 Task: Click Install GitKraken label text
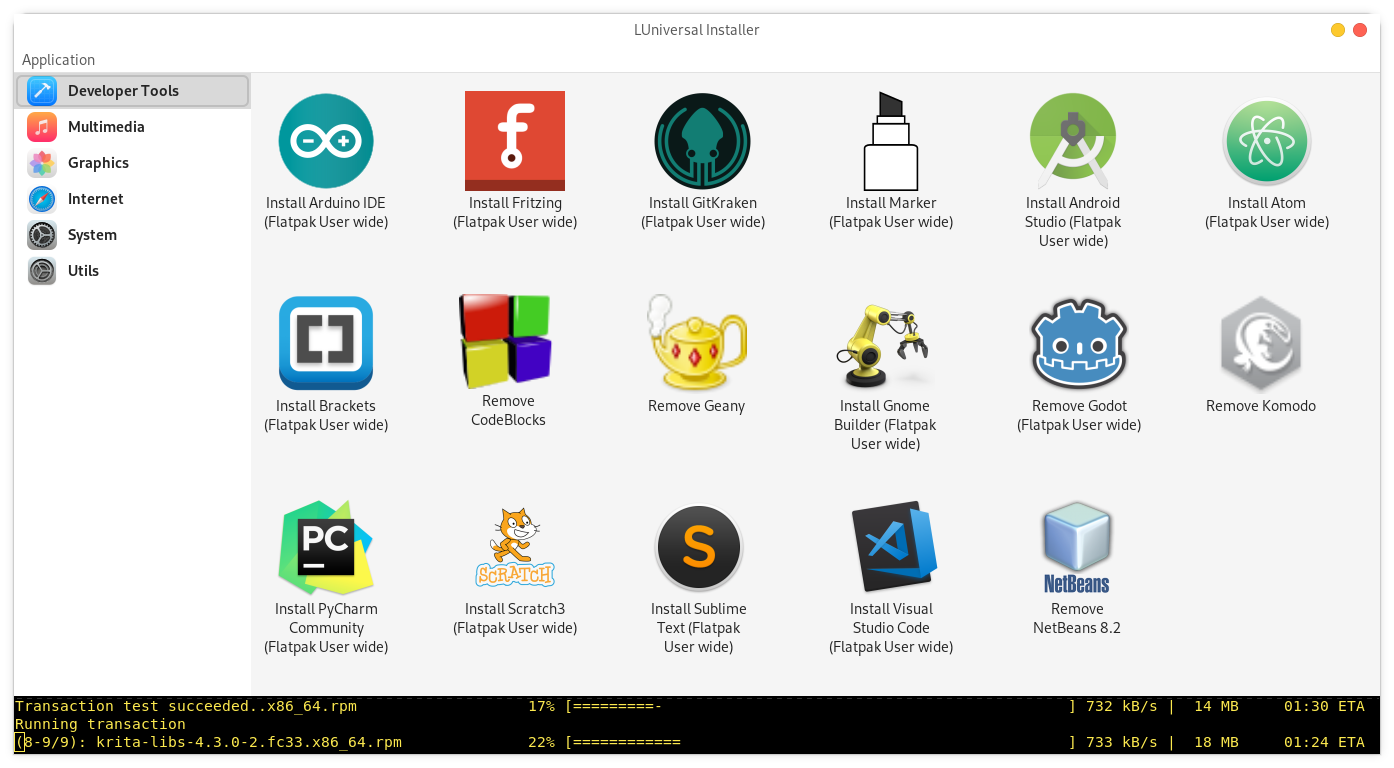703,212
